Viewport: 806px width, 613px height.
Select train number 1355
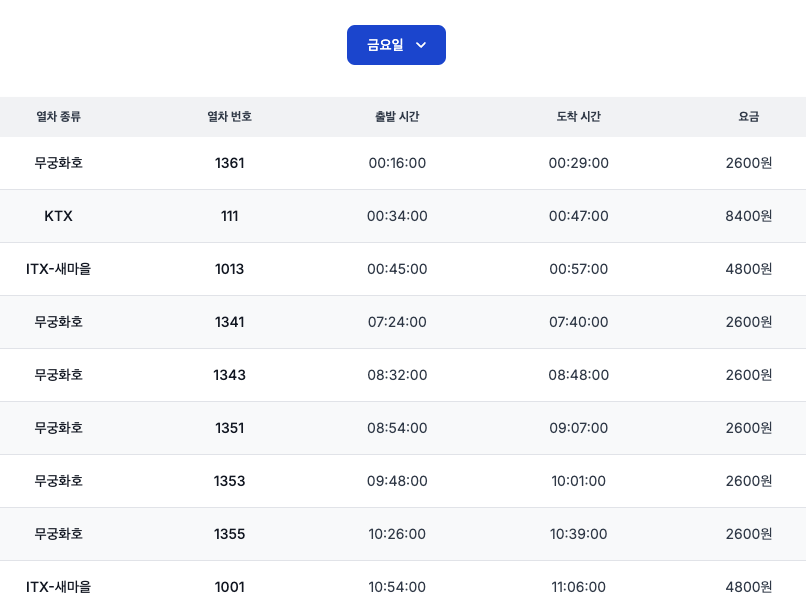[x=230, y=533]
